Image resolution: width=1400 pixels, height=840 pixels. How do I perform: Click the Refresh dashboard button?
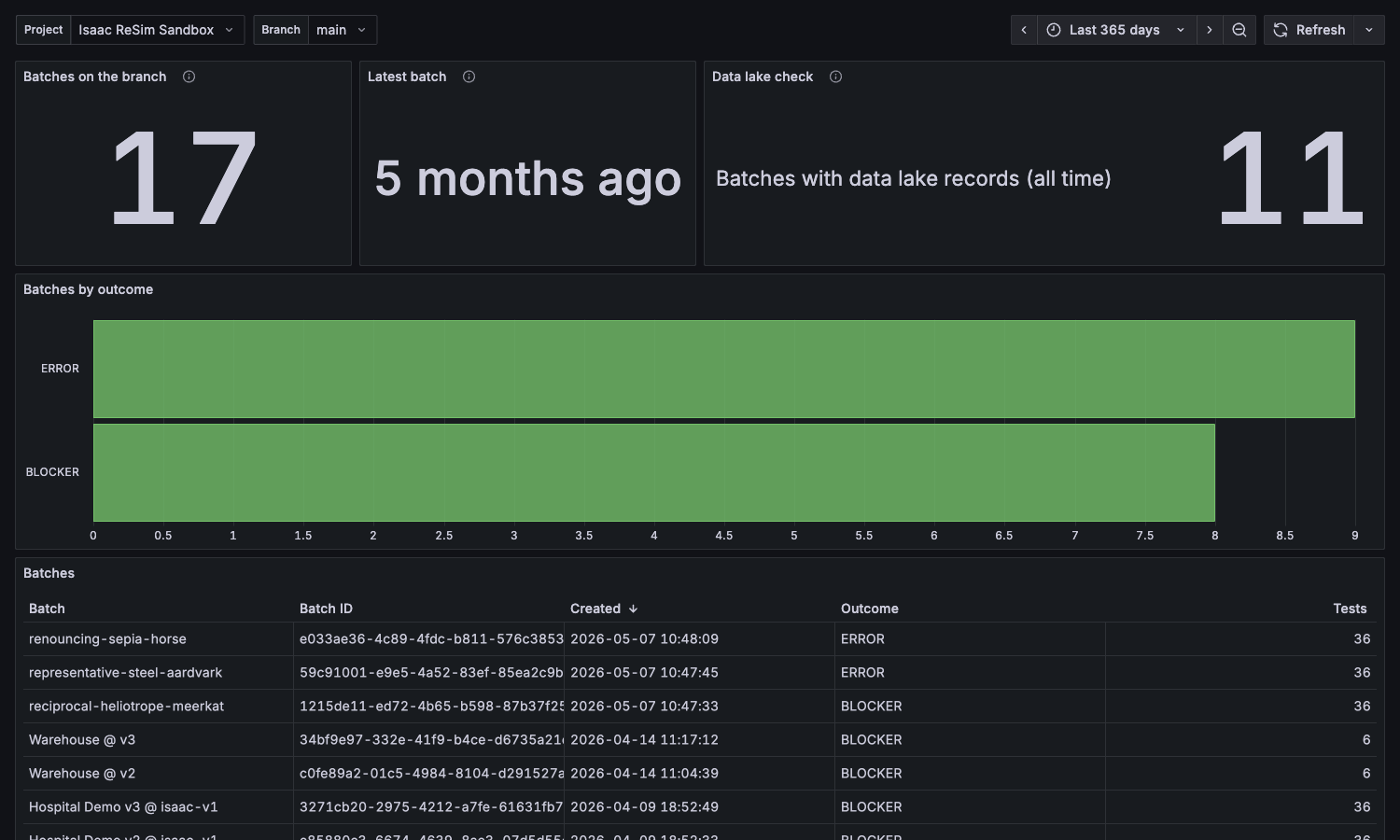point(1309,30)
